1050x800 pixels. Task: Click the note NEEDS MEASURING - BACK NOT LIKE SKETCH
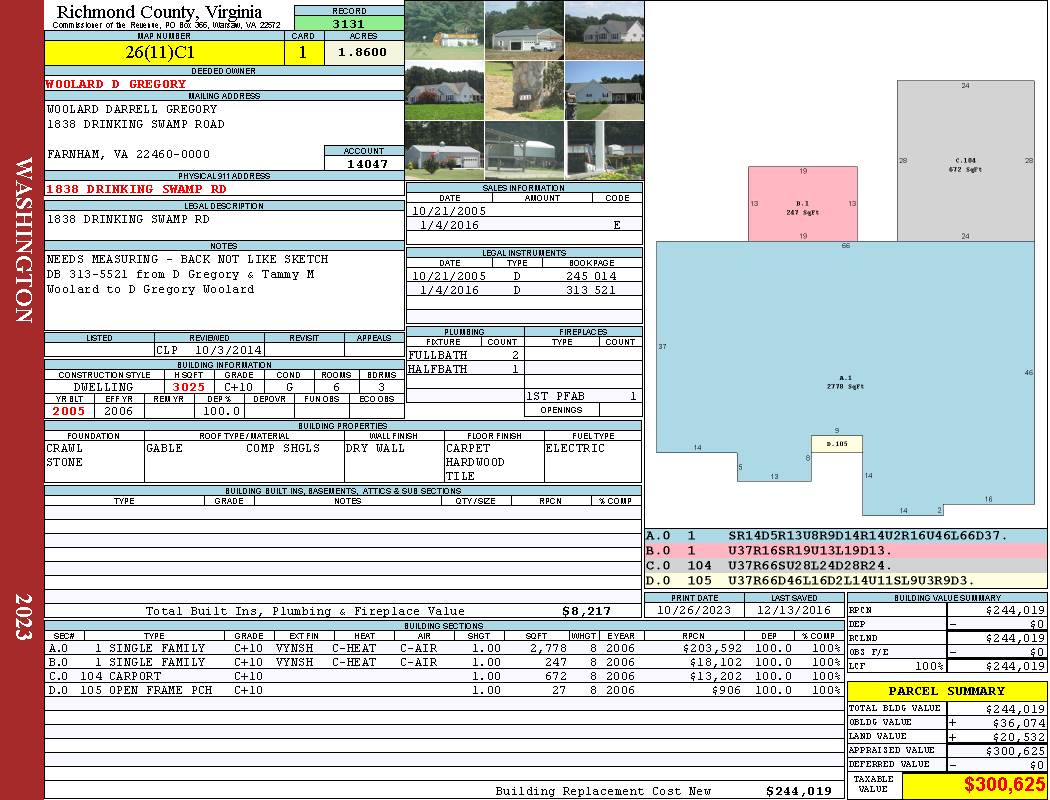[x=188, y=258]
